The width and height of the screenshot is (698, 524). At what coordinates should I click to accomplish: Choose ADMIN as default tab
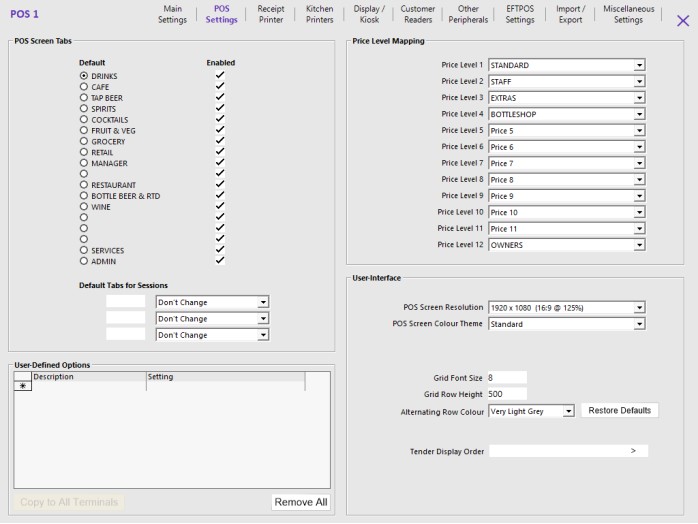pos(84,261)
